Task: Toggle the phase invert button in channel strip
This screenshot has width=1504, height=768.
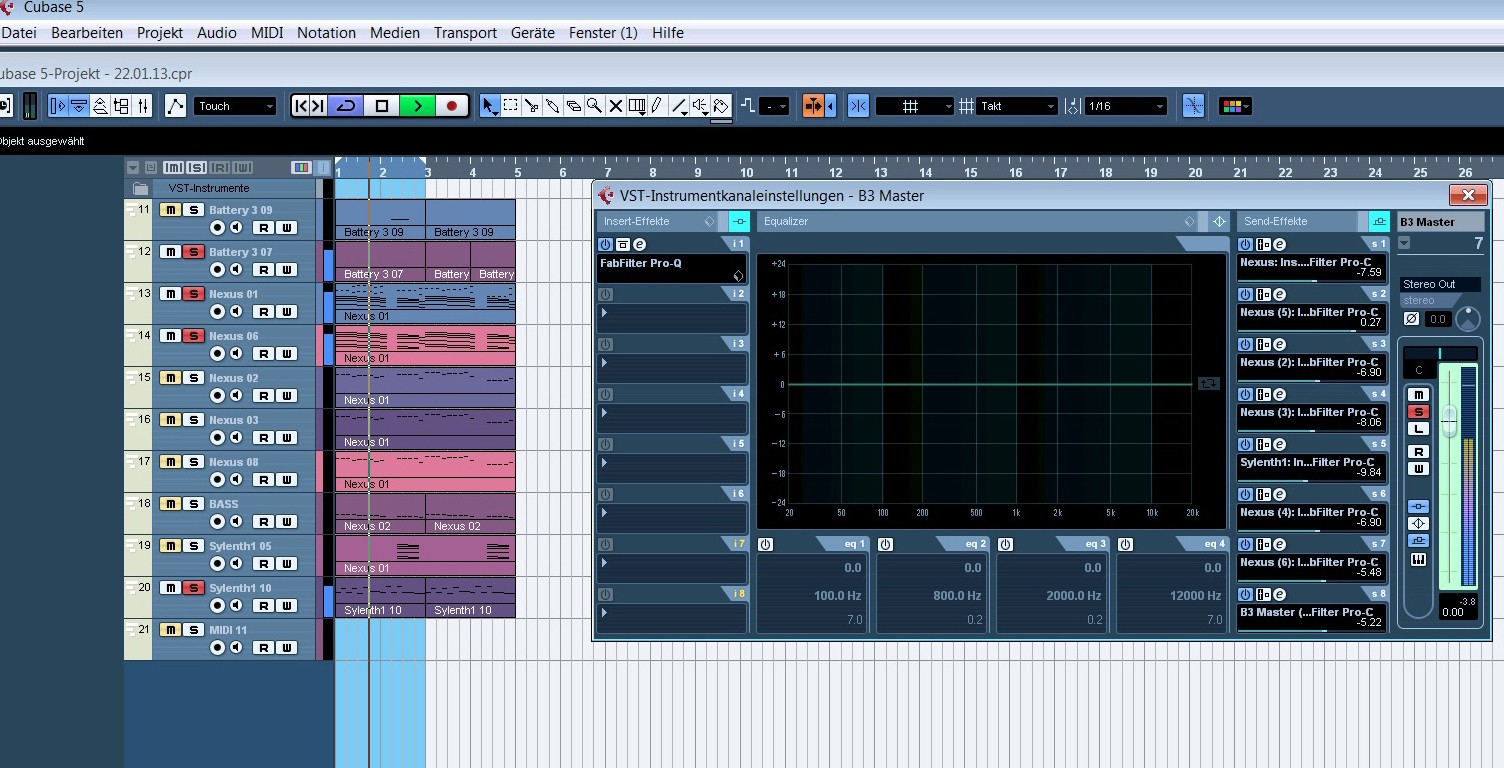Action: (x=1411, y=319)
